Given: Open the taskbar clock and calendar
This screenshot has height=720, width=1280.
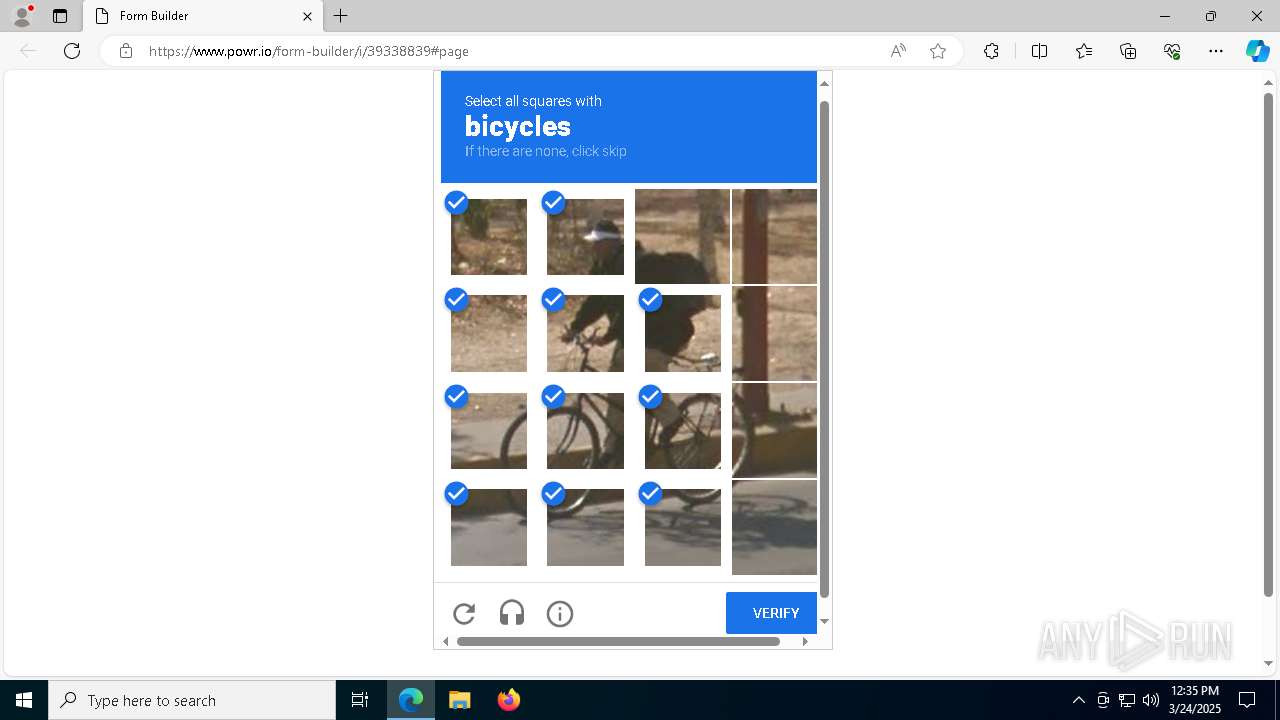Looking at the screenshot, I should pos(1194,700).
